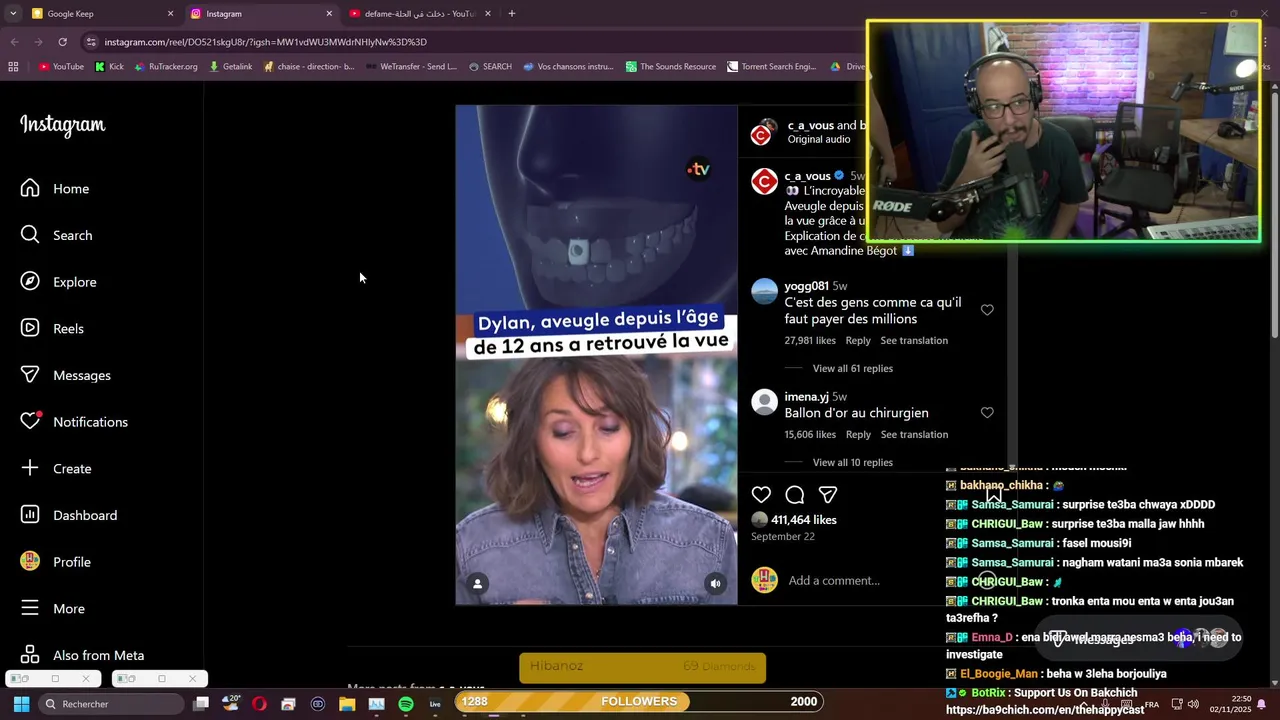The height and width of the screenshot is (720, 1280).
Task: Click c_a_vous avatar next to caption
Action: [764, 181]
